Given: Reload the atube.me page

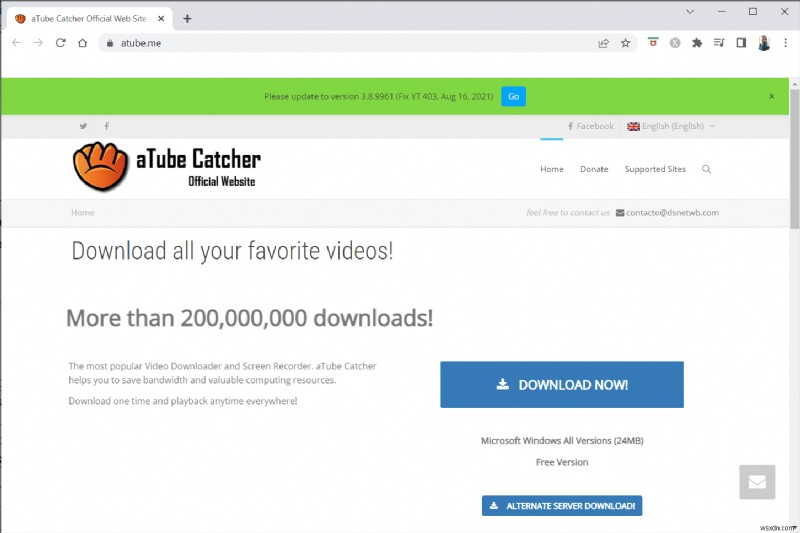Looking at the screenshot, I should 61,43.
